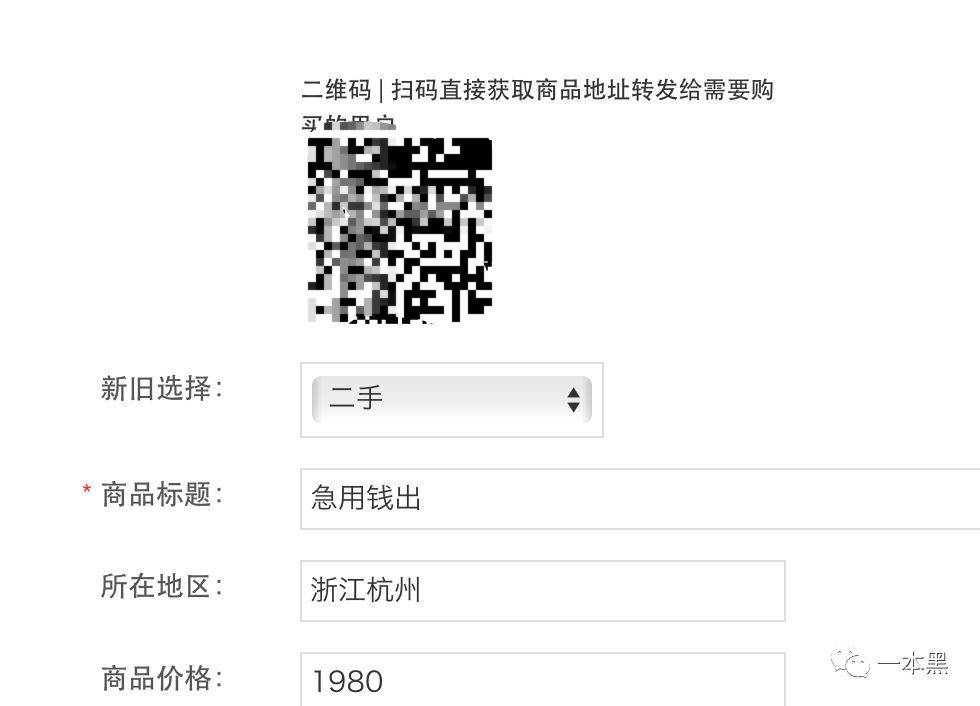Click the red required asterisk marker
980x706 pixels.
tap(87, 490)
